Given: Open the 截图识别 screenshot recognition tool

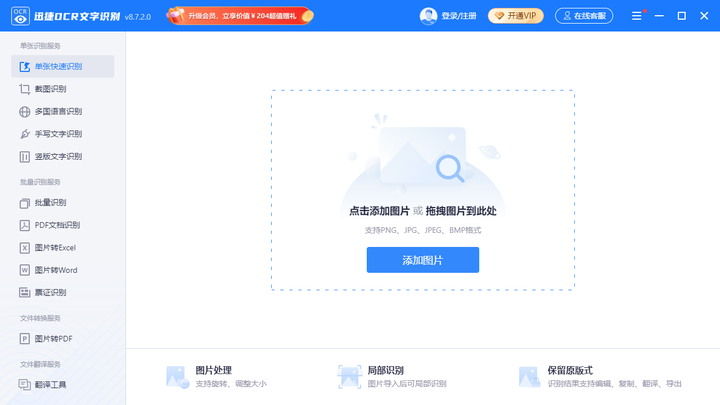Looking at the screenshot, I should (x=62, y=89).
